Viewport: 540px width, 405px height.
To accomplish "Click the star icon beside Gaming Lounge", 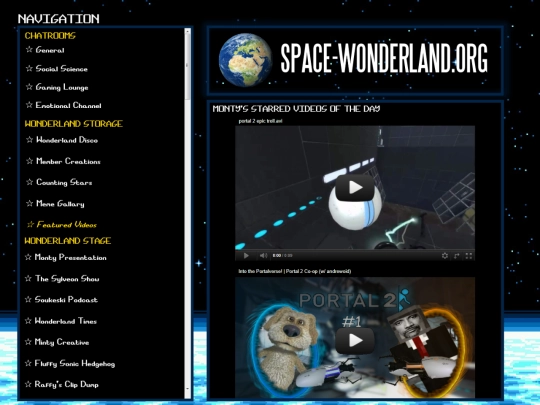I will tap(29, 87).
